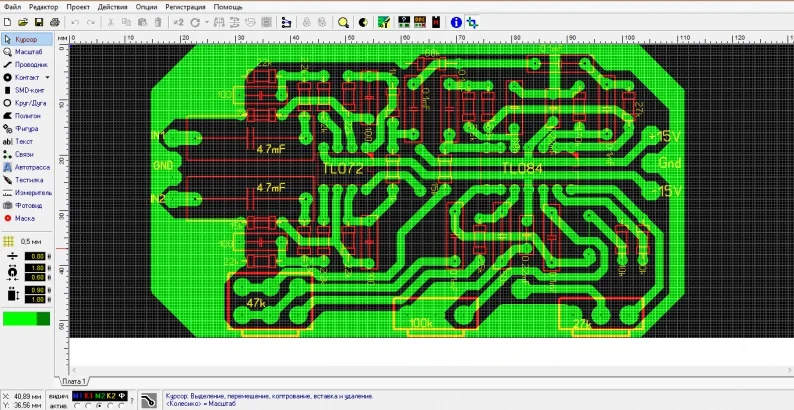
Task: Select the SMD-конт tool
Action: pyautogui.click(x=26, y=90)
